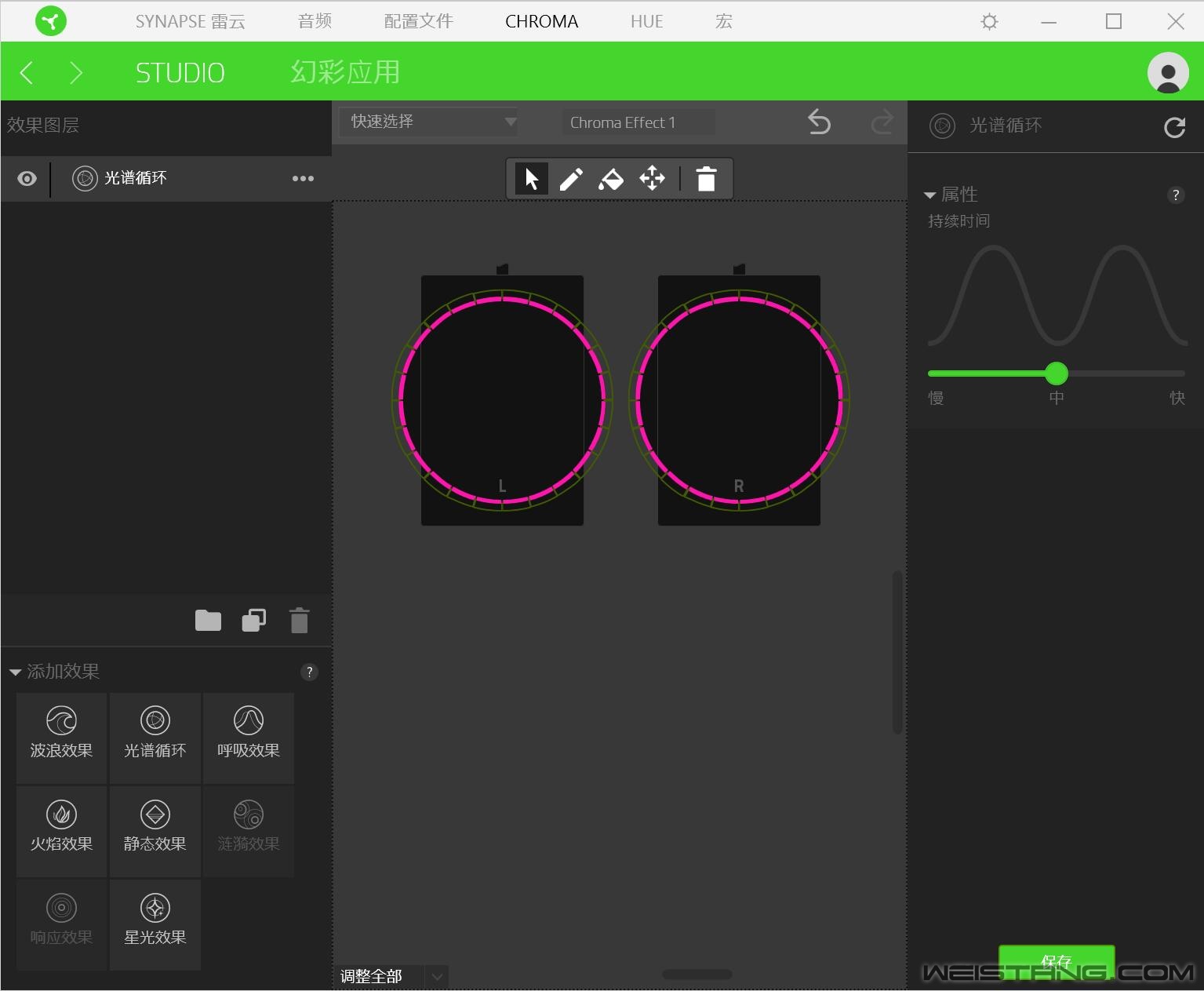Reset 光谱循环 properties with refresh icon

(x=1174, y=127)
